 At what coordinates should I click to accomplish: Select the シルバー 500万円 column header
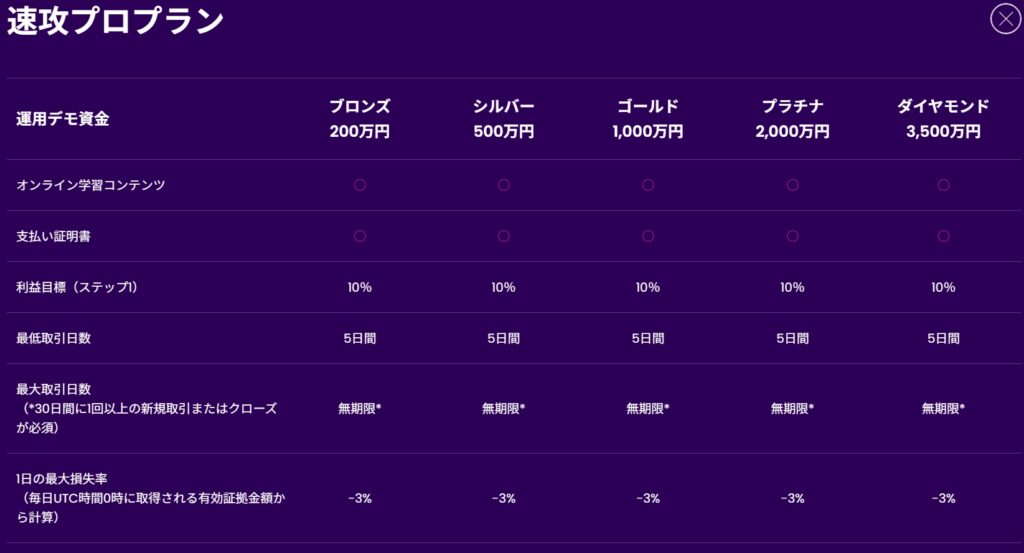pyautogui.click(x=504, y=118)
